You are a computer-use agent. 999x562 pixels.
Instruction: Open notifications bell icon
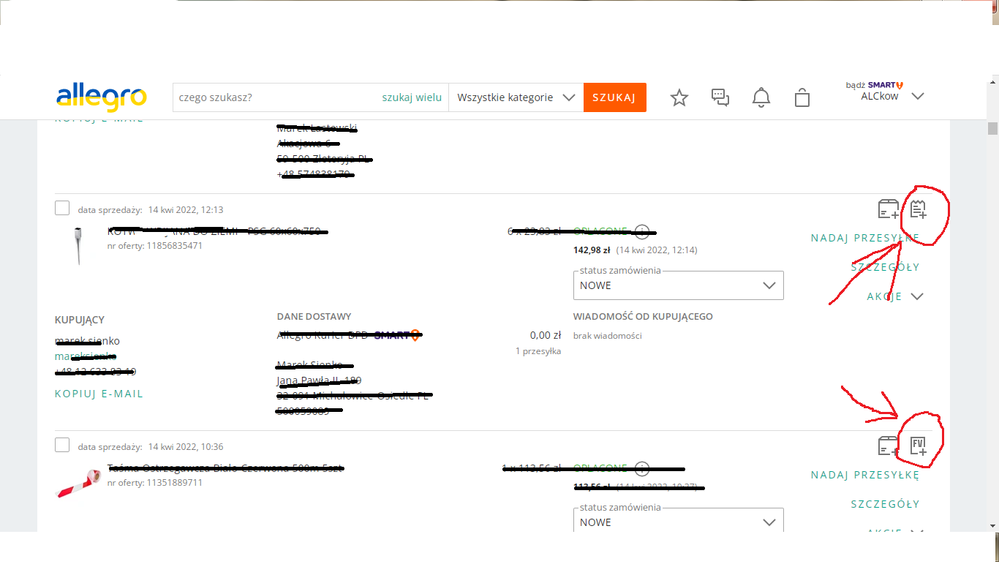point(761,97)
